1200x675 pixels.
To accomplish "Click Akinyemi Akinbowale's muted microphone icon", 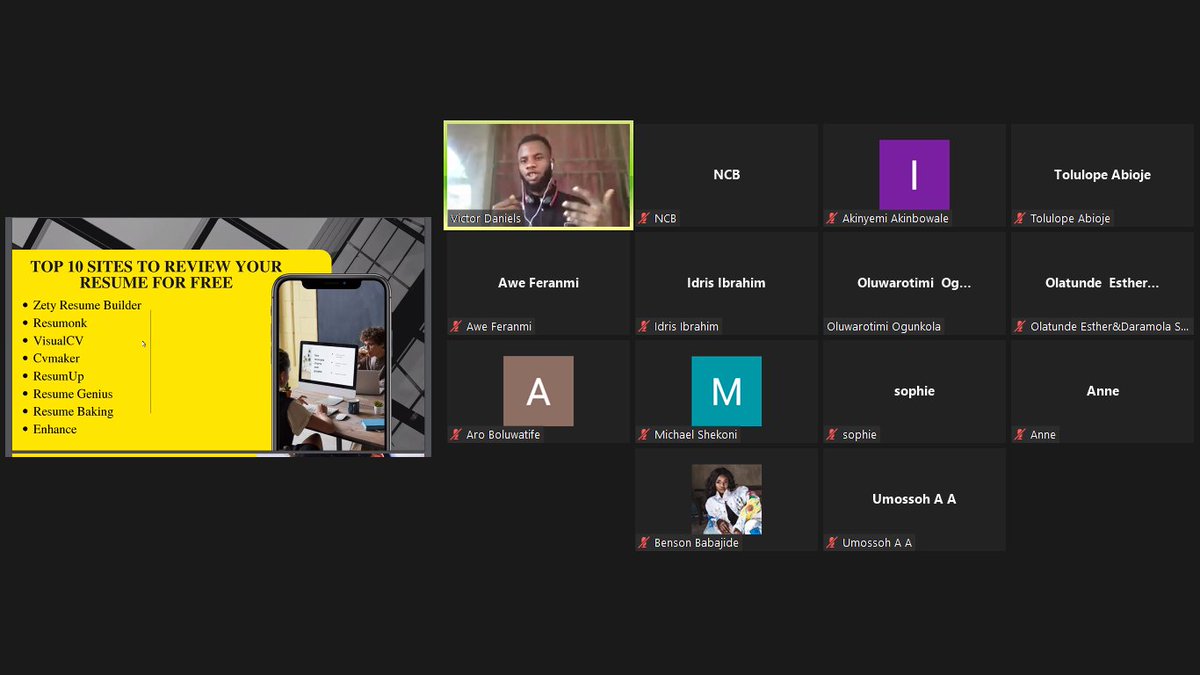I will (832, 218).
